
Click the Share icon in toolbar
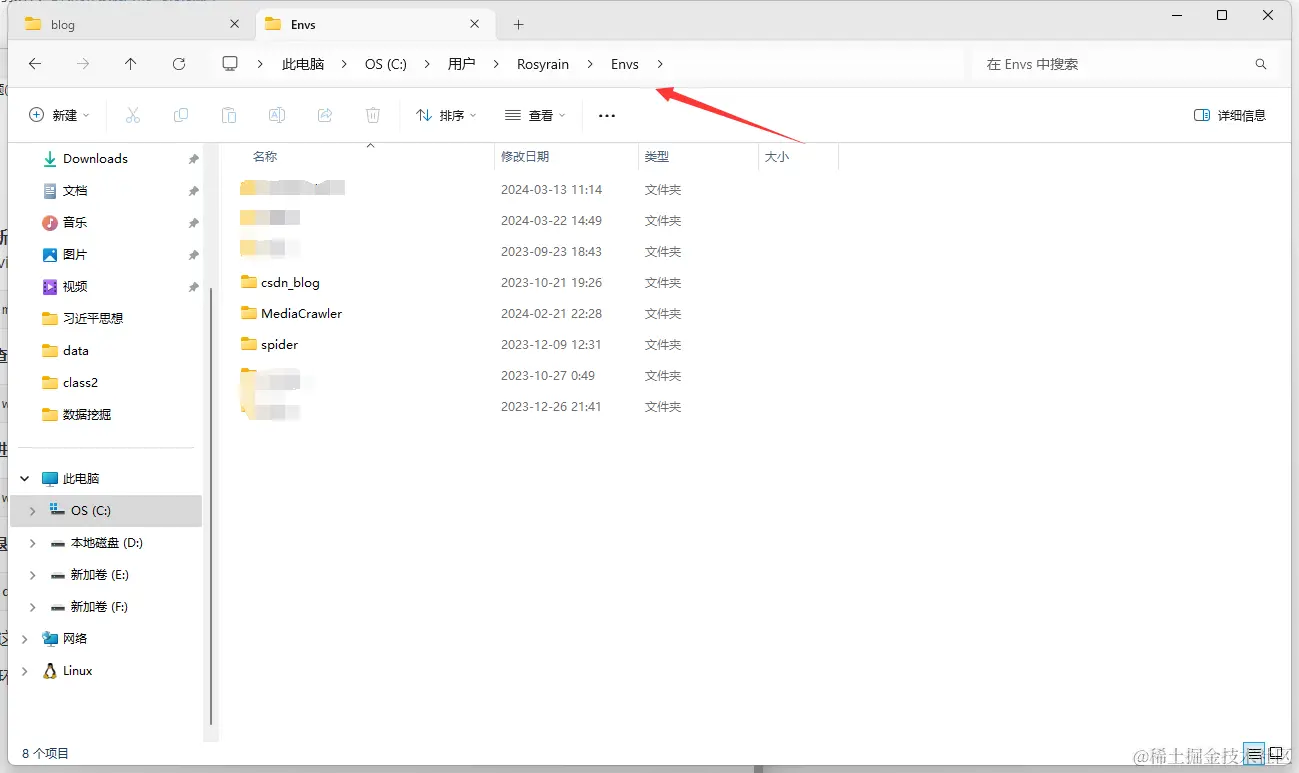[325, 115]
